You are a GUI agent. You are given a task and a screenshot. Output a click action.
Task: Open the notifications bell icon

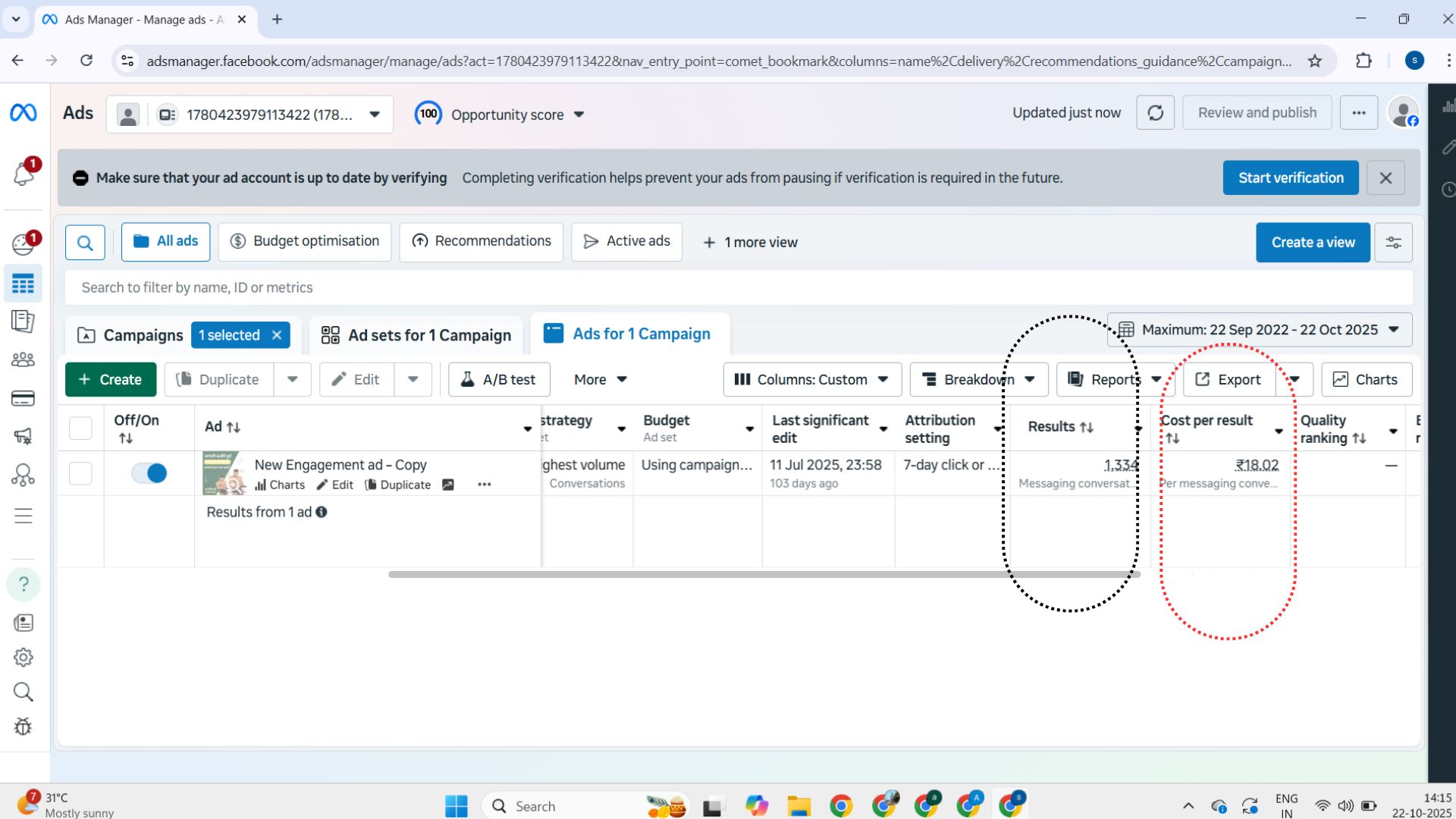(23, 174)
